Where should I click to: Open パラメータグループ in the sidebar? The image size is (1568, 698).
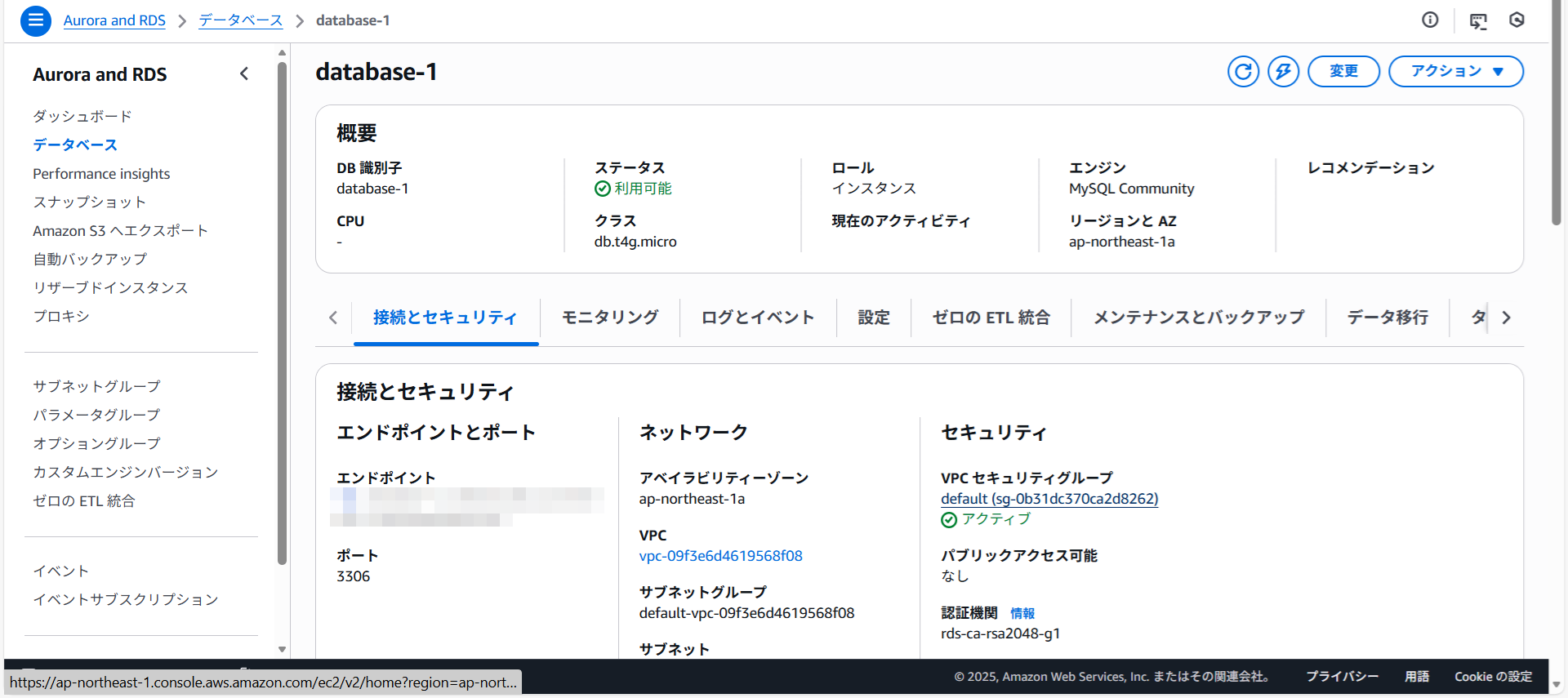click(96, 415)
